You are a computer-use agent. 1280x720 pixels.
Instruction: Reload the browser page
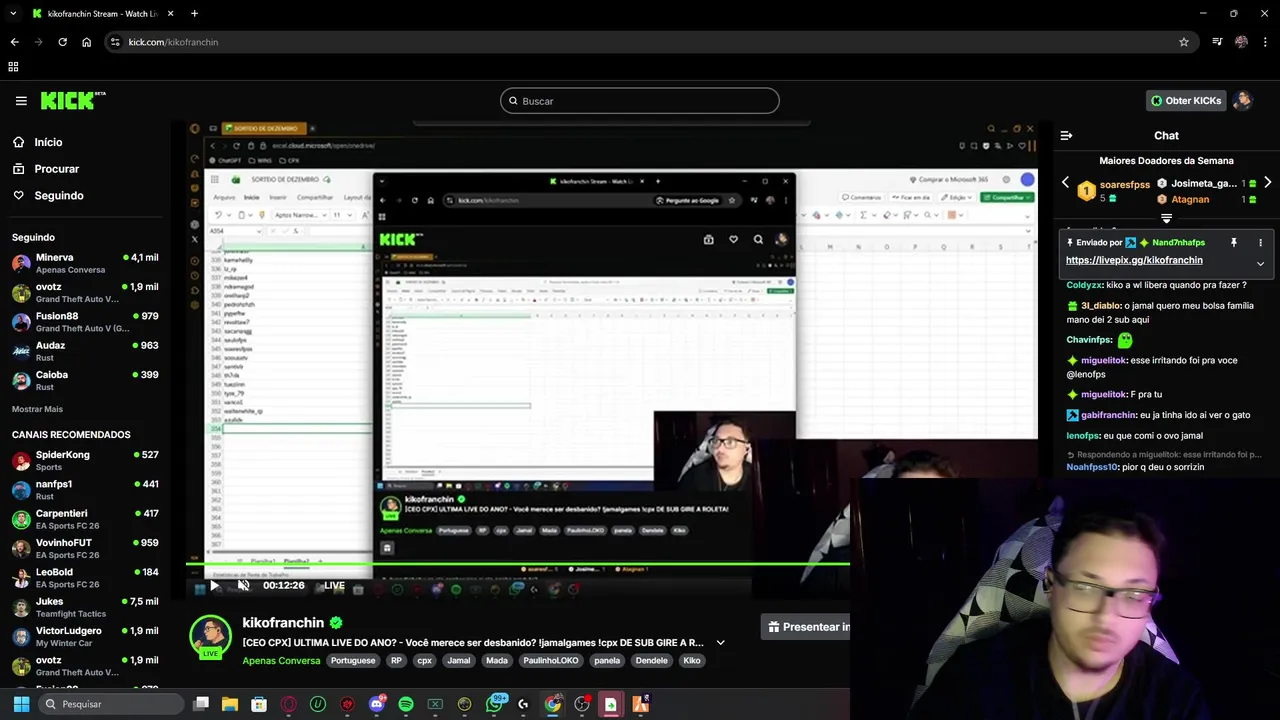click(62, 42)
